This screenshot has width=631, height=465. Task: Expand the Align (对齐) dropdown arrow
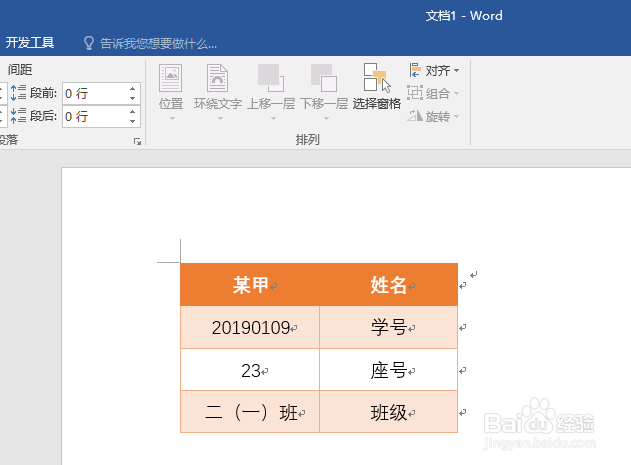click(x=456, y=71)
